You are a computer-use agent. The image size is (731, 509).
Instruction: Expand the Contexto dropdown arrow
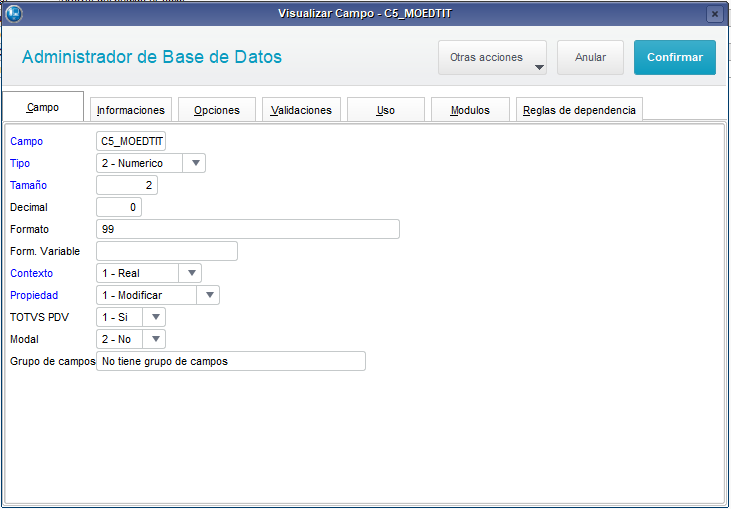point(192,273)
